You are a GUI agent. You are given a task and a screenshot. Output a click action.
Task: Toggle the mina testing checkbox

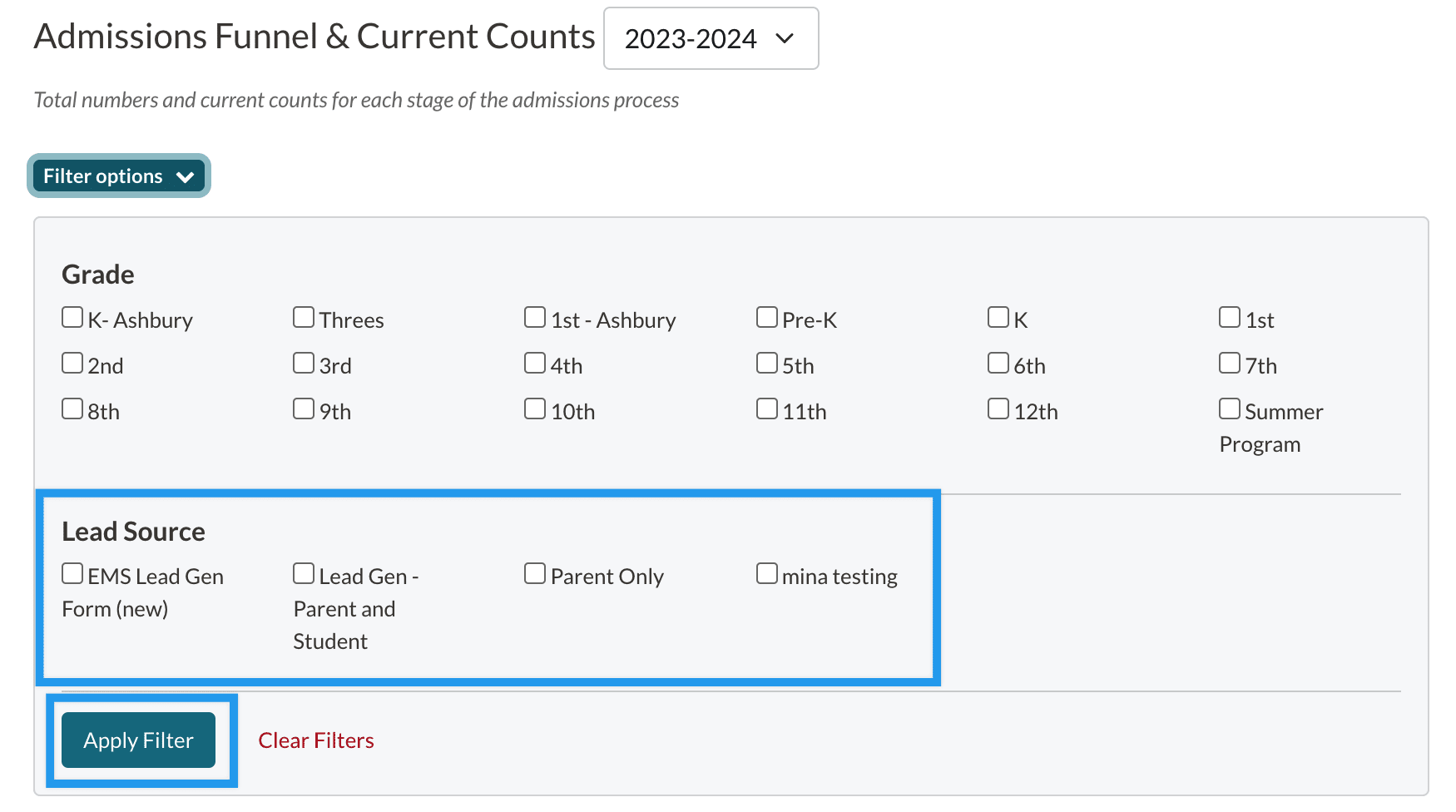coord(766,574)
